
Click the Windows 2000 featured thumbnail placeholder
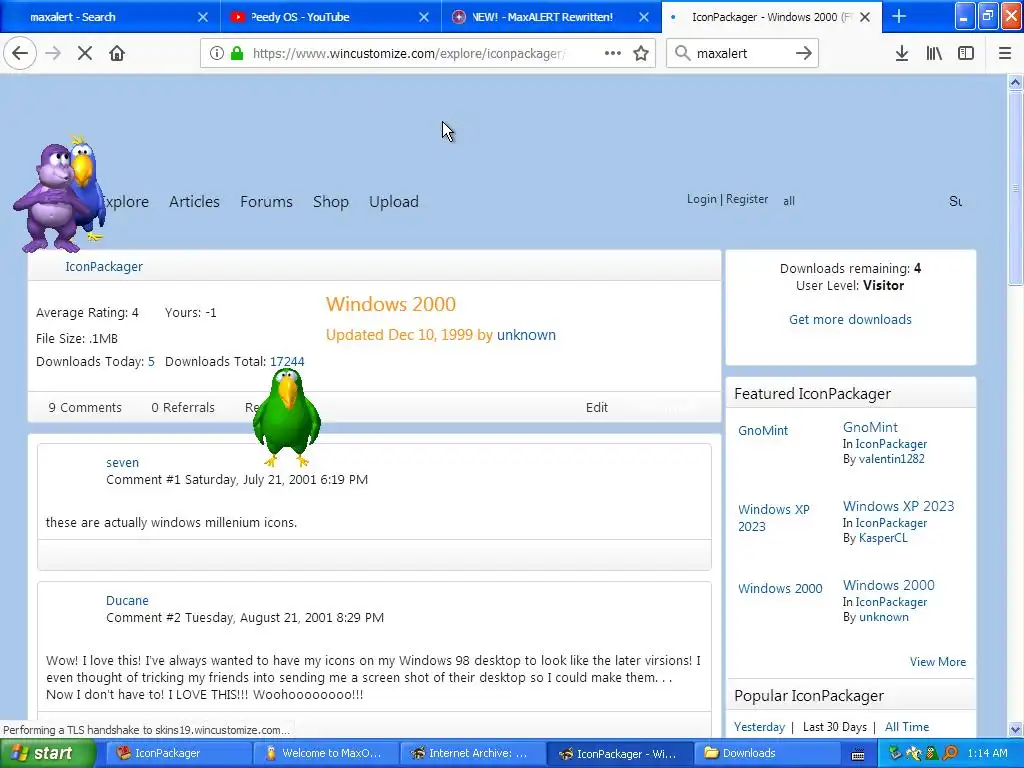[x=780, y=588]
